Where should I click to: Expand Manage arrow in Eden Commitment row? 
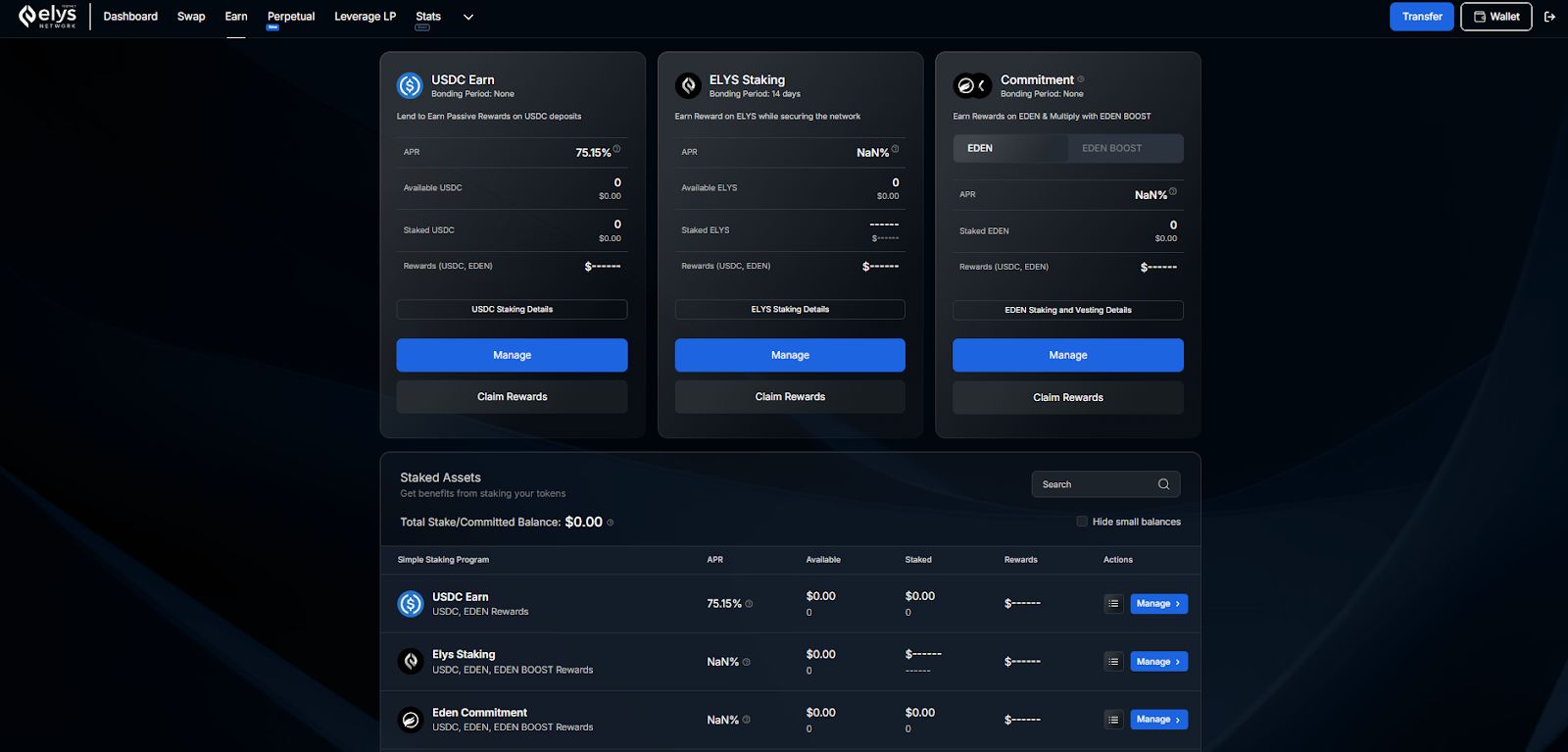point(1177,720)
